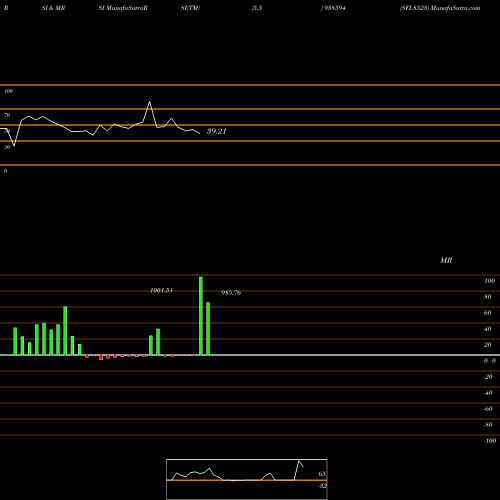Click the (SFL8523) MunafaSutra.com header text
This screenshot has height=500, width=500.
[x=440, y=8]
